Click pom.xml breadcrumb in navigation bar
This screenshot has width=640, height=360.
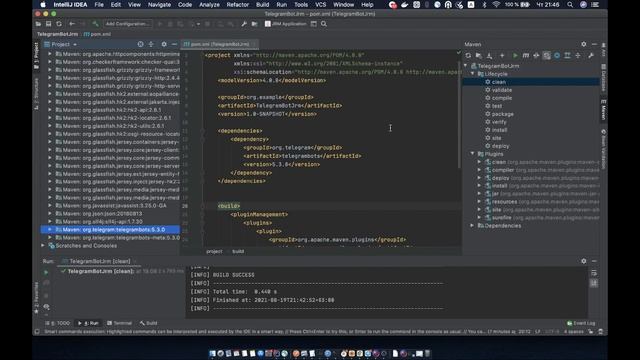click(97, 34)
